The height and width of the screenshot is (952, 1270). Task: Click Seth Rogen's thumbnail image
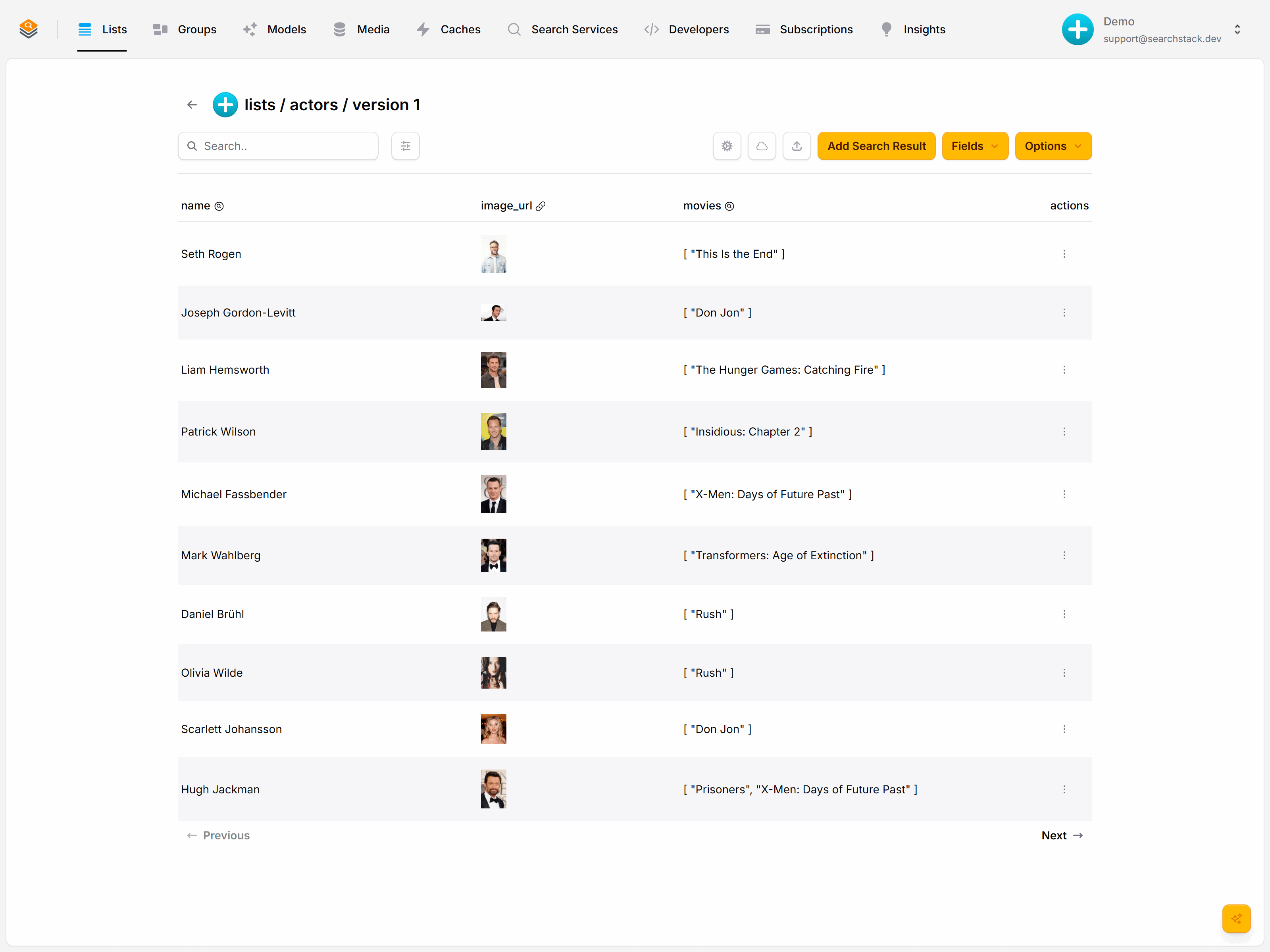493,253
